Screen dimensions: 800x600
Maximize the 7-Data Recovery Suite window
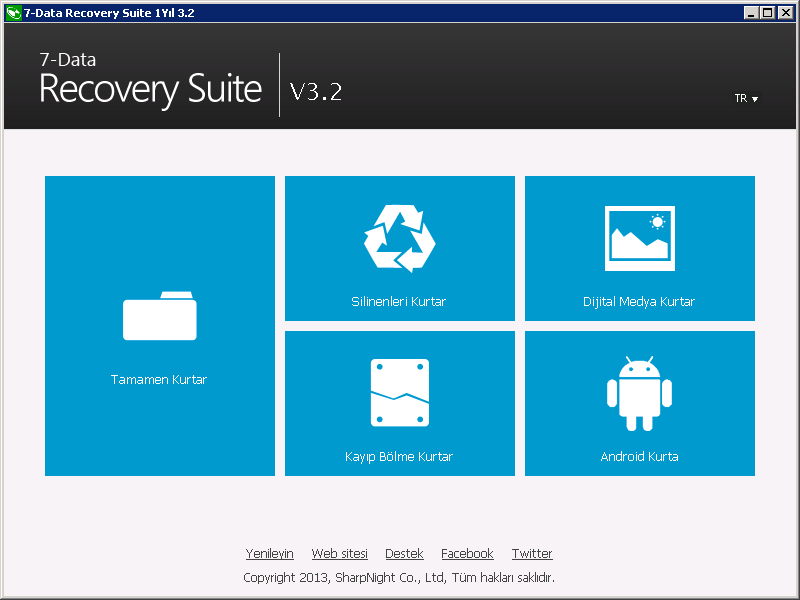tap(767, 13)
